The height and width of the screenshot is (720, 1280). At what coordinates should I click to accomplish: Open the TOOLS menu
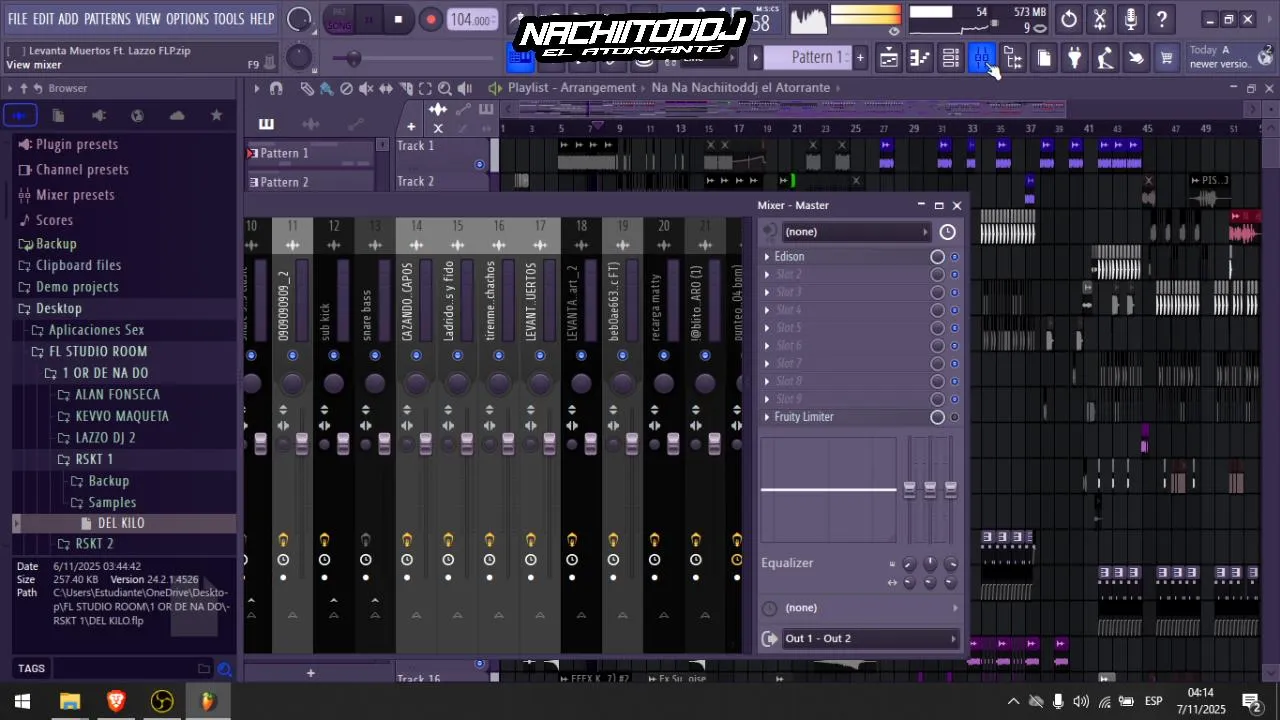229,19
